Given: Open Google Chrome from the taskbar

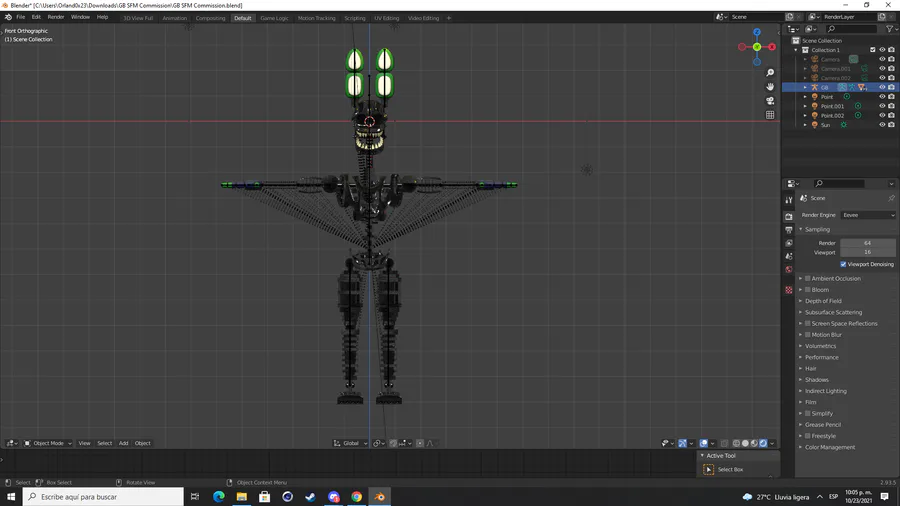Looking at the screenshot, I should tap(356, 497).
